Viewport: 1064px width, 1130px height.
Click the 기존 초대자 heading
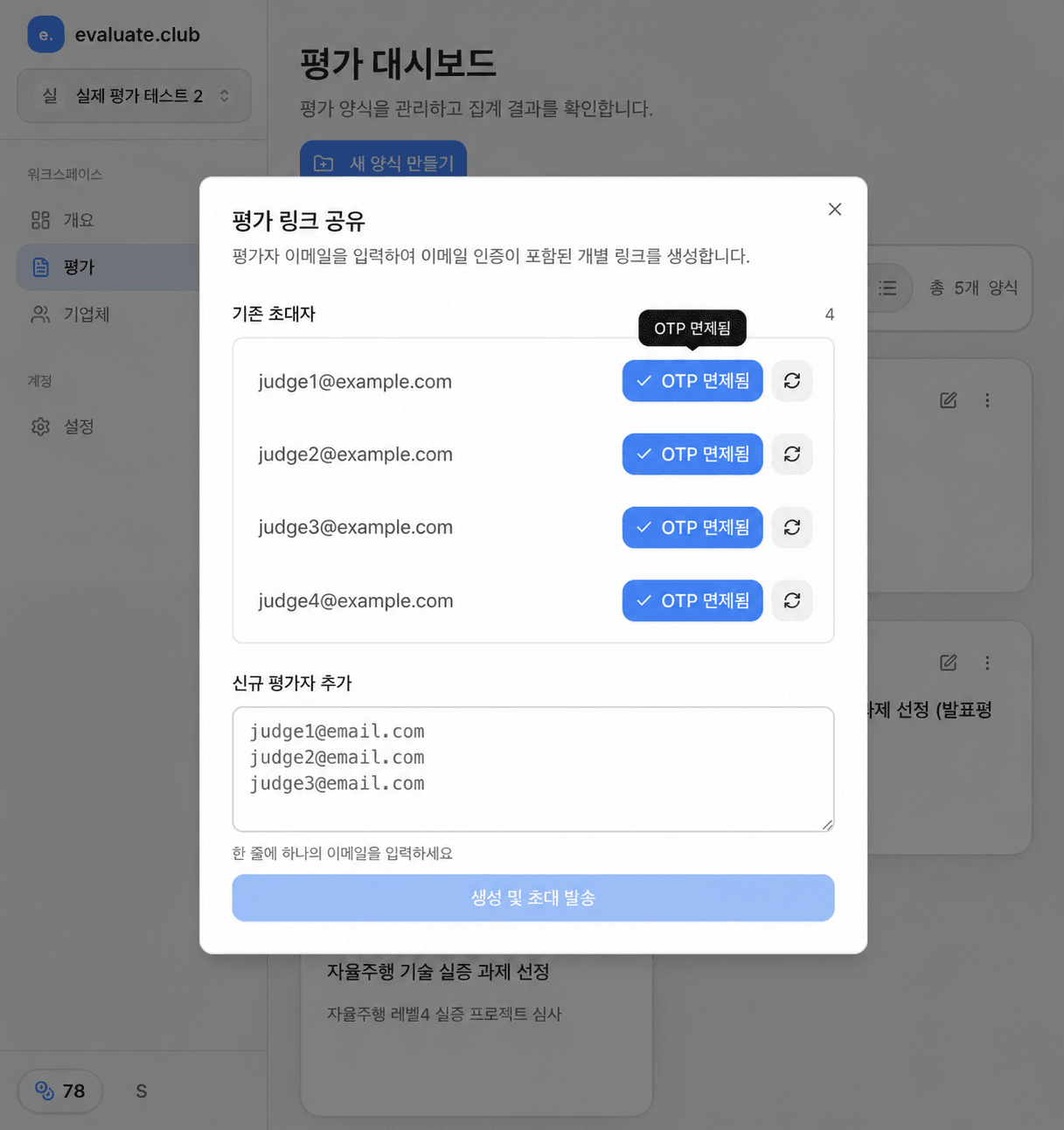click(x=274, y=314)
